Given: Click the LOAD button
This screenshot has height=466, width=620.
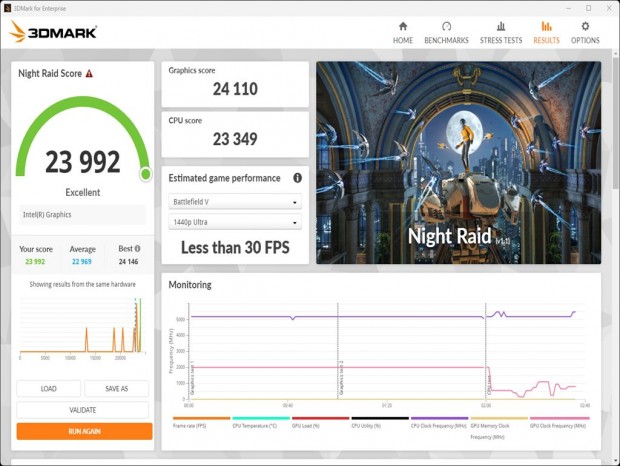Looking at the screenshot, I should point(49,389).
